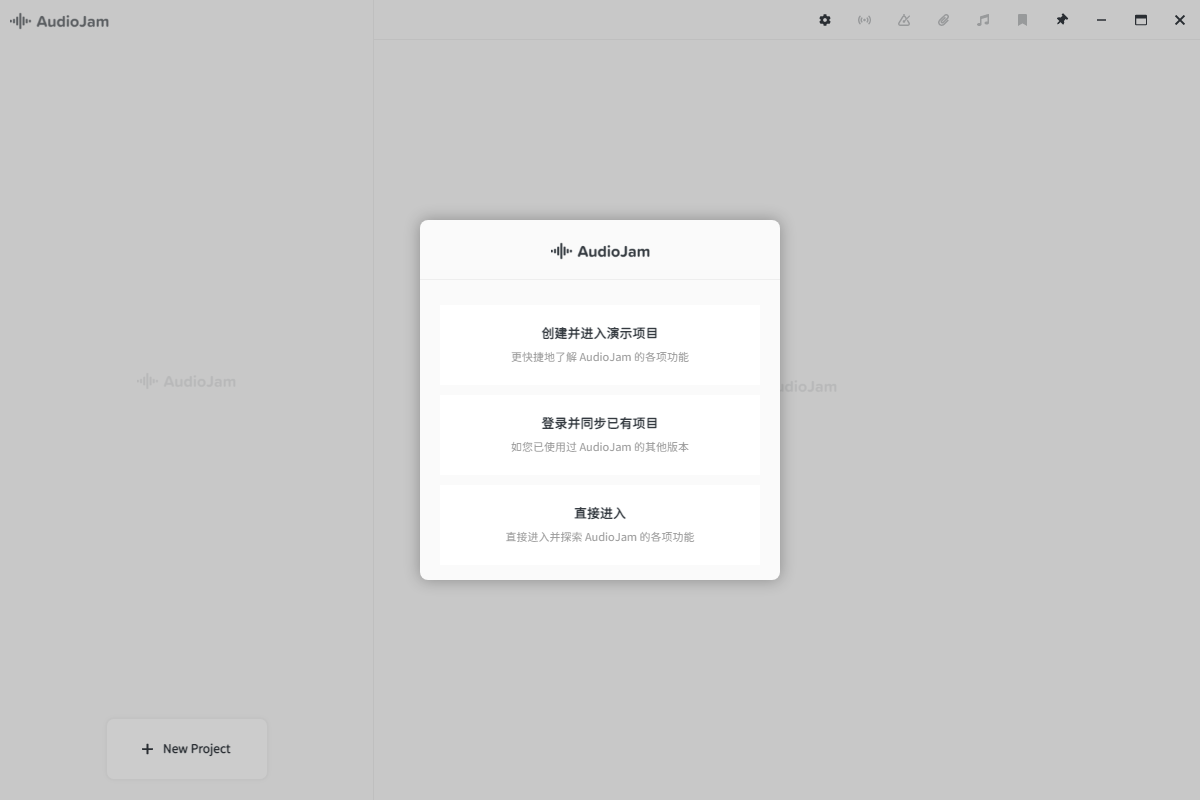Choose 直接进入 option

(600, 525)
